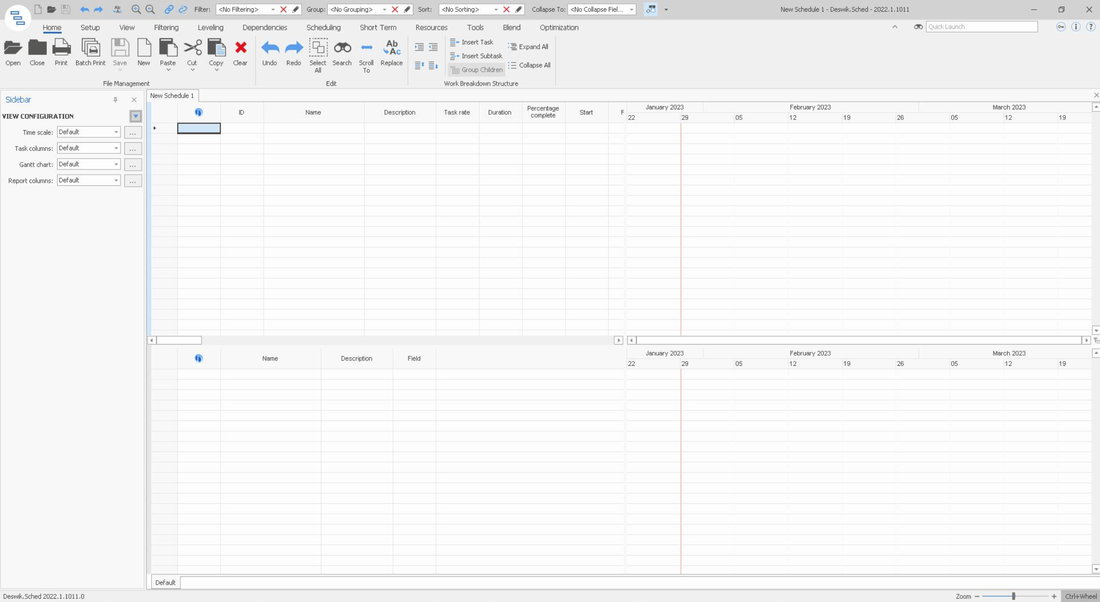Click ellipsis button next to Time scale
This screenshot has width=1100, height=602.
click(133, 132)
